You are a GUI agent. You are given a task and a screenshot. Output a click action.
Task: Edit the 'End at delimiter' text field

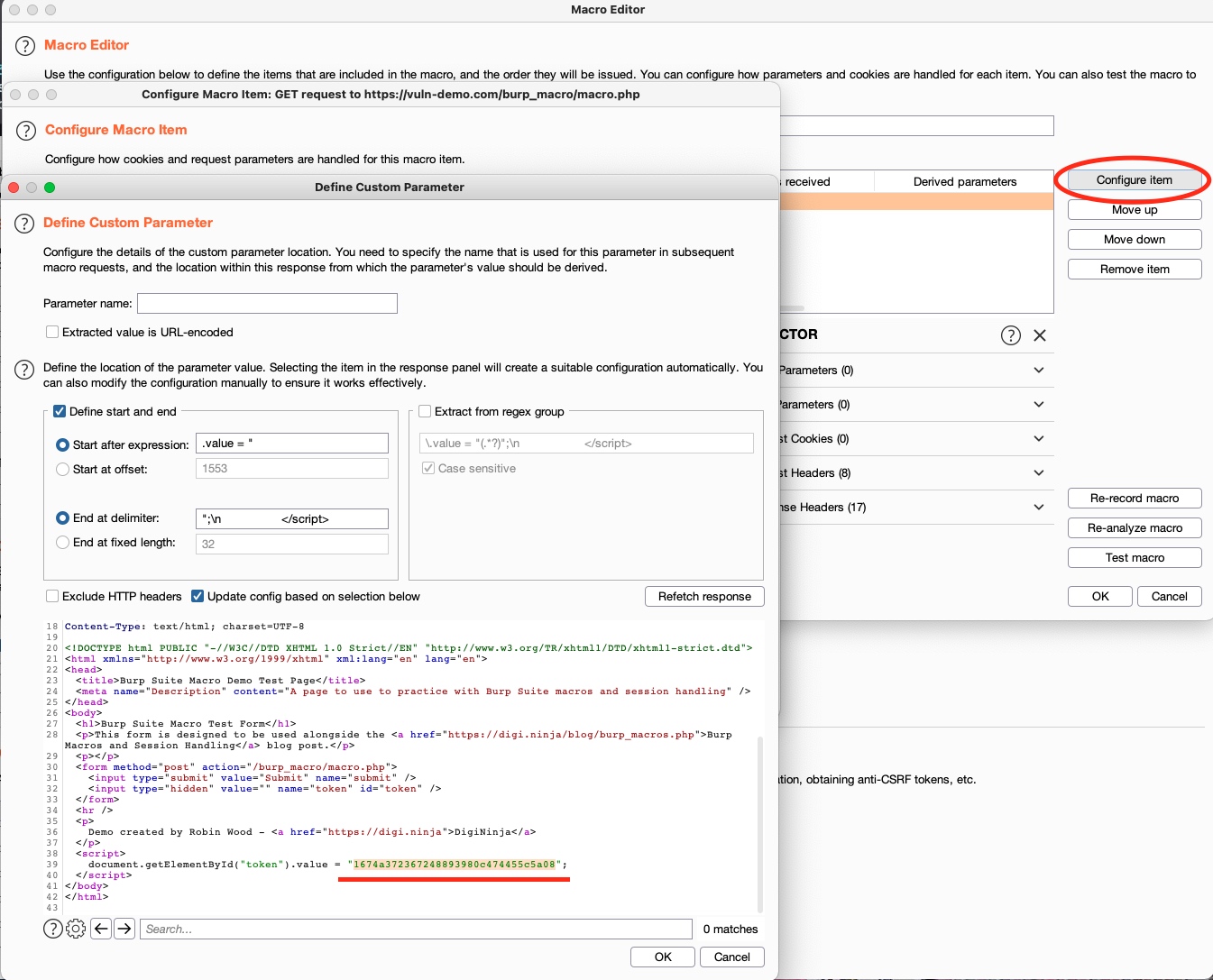pos(292,518)
